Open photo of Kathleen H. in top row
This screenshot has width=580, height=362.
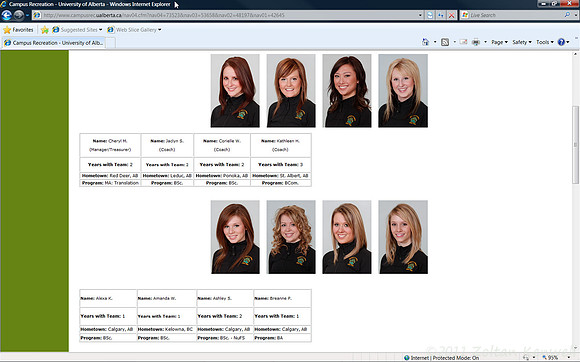(x=403, y=91)
